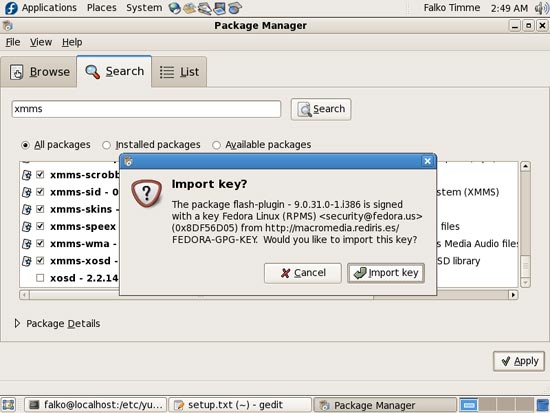Switch to the List tab
Image resolution: width=550 pixels, height=413 pixels.
pos(179,72)
